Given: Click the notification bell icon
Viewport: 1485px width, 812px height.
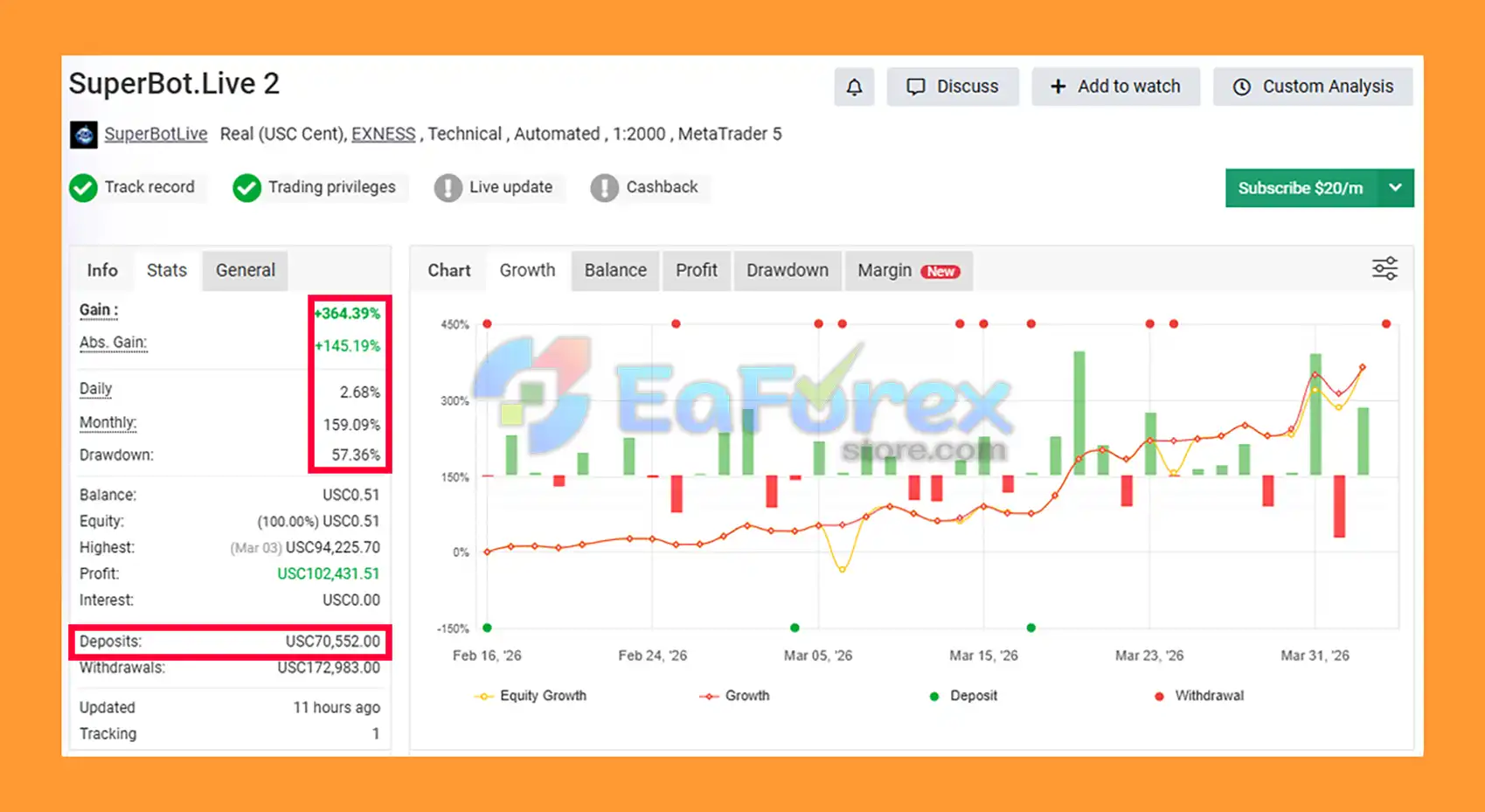Looking at the screenshot, I should 854,87.
